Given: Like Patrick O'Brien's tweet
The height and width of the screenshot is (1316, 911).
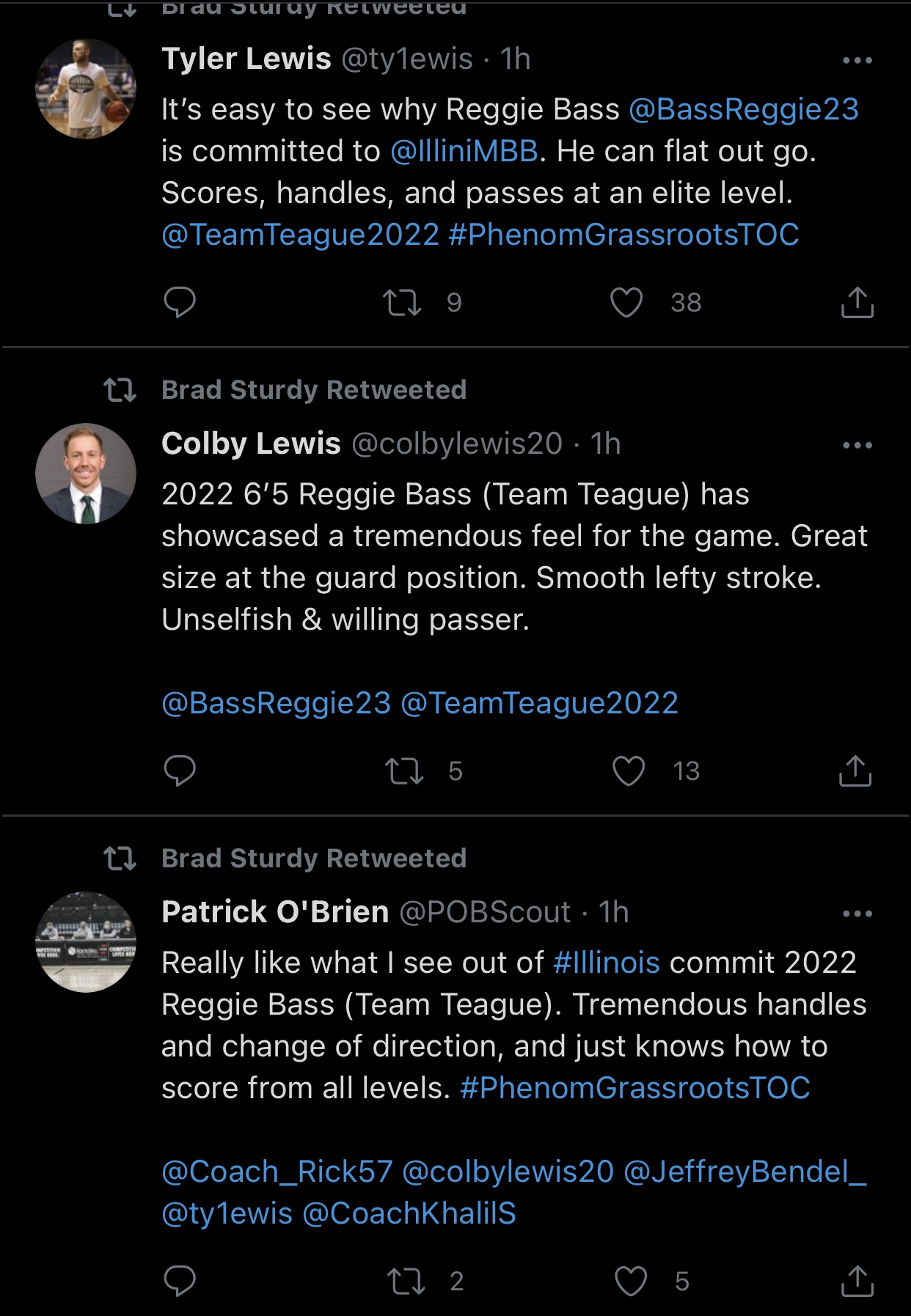Looking at the screenshot, I should click(631, 1281).
